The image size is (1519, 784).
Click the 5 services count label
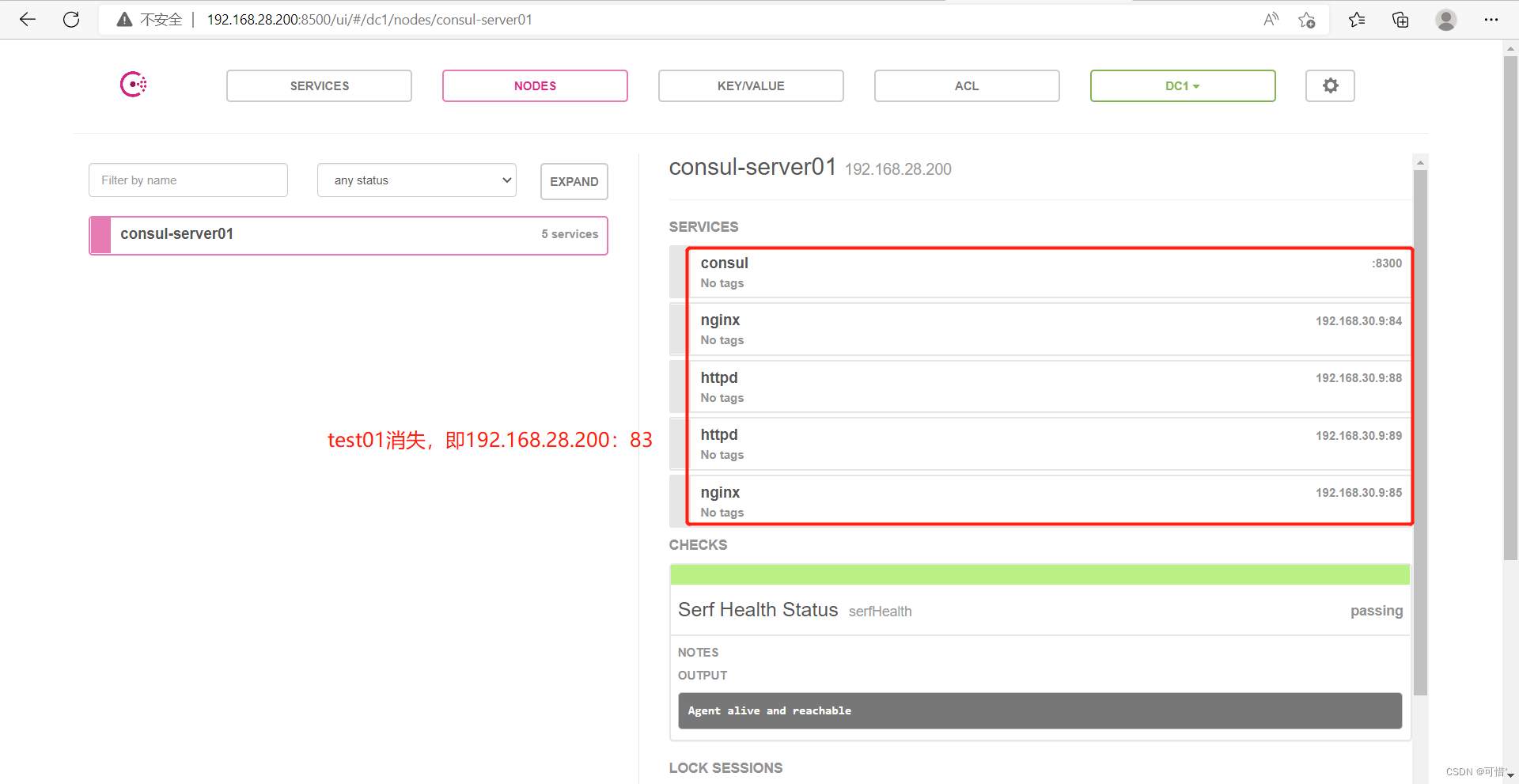tap(570, 234)
